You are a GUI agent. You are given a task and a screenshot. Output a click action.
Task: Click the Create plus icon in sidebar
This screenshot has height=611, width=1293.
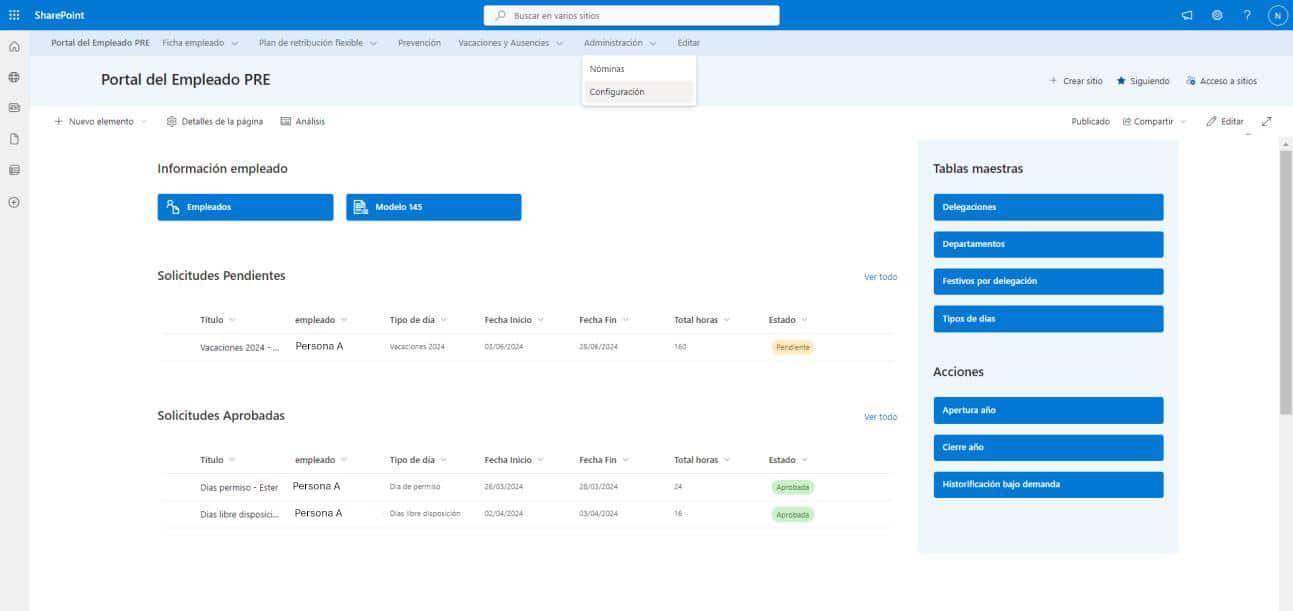pyautogui.click(x=14, y=202)
